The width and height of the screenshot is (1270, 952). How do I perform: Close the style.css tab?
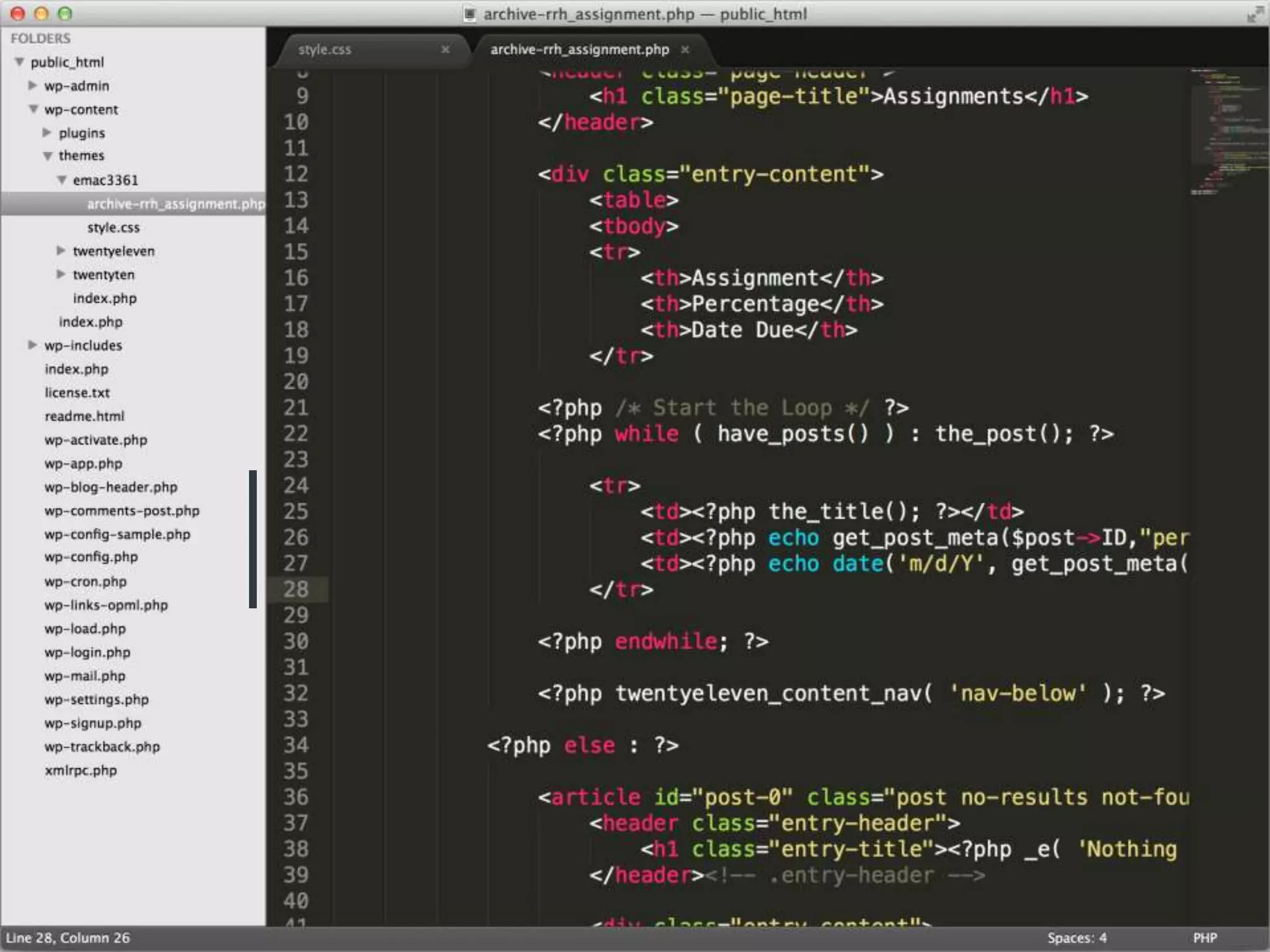tap(445, 50)
